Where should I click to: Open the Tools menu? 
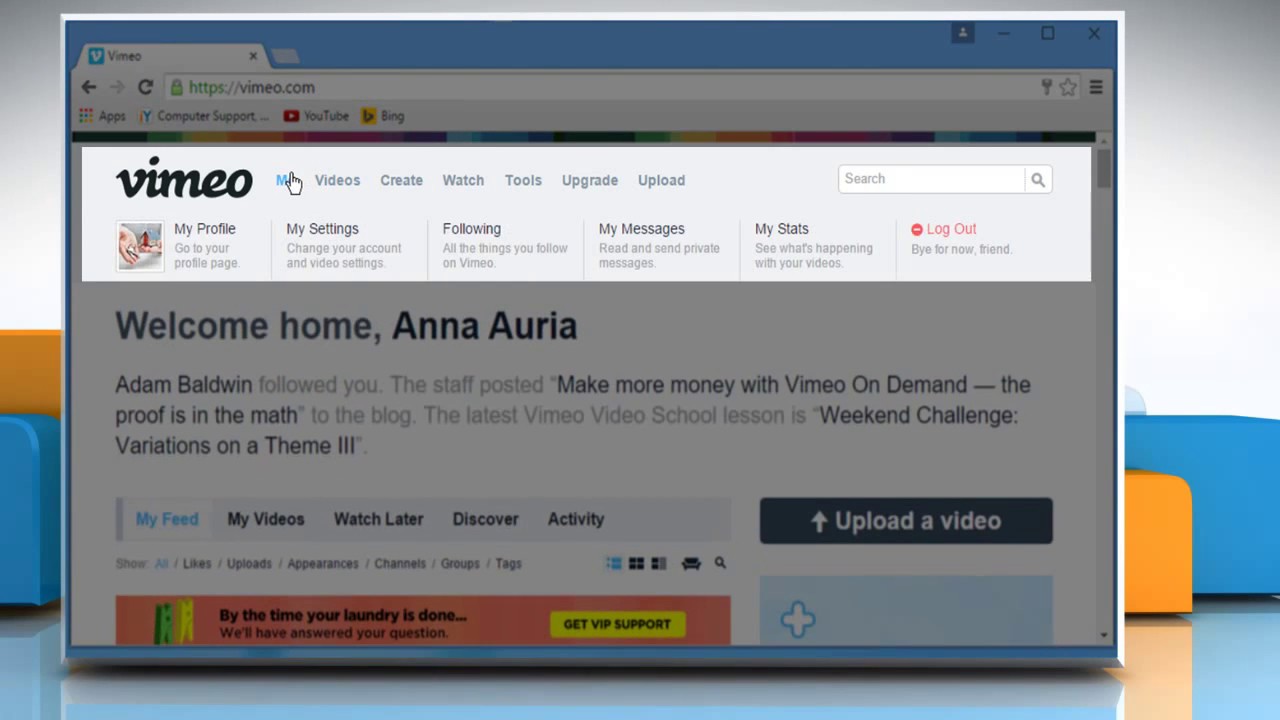(523, 180)
